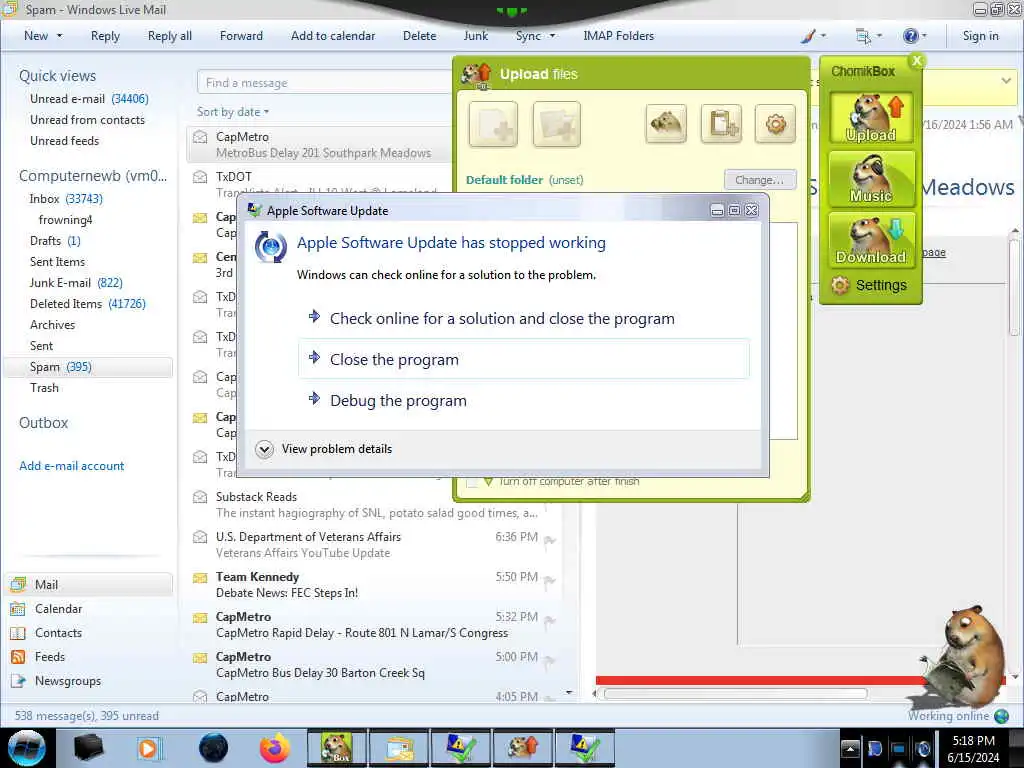The image size is (1024, 768).
Task: Flag the CapMetro Bus Delay 30 Barton Creek message
Action: click(x=550, y=660)
